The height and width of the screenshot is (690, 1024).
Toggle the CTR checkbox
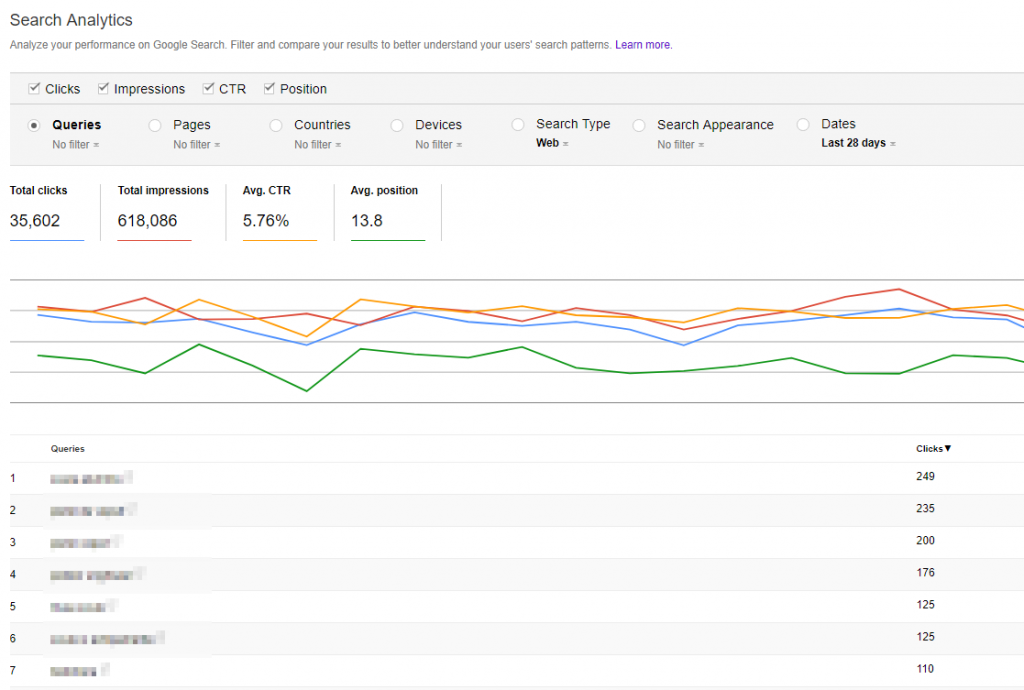point(208,88)
